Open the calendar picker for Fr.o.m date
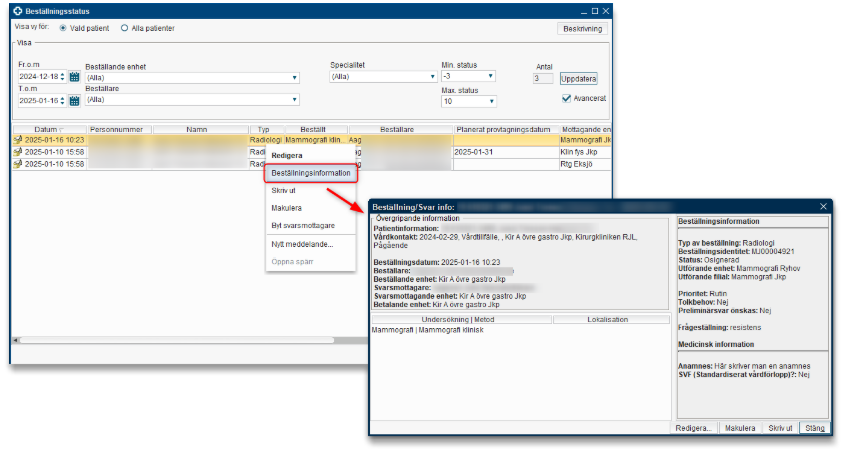The width and height of the screenshot is (847, 457). [x=74, y=76]
